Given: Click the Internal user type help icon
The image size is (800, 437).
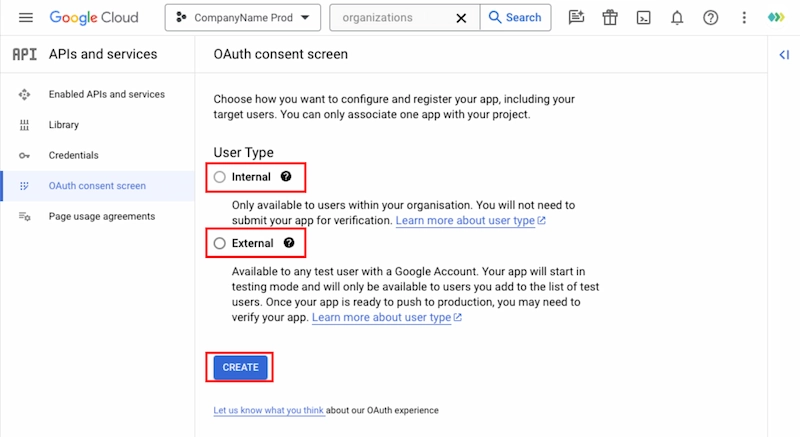Looking at the screenshot, I should 286,176.
